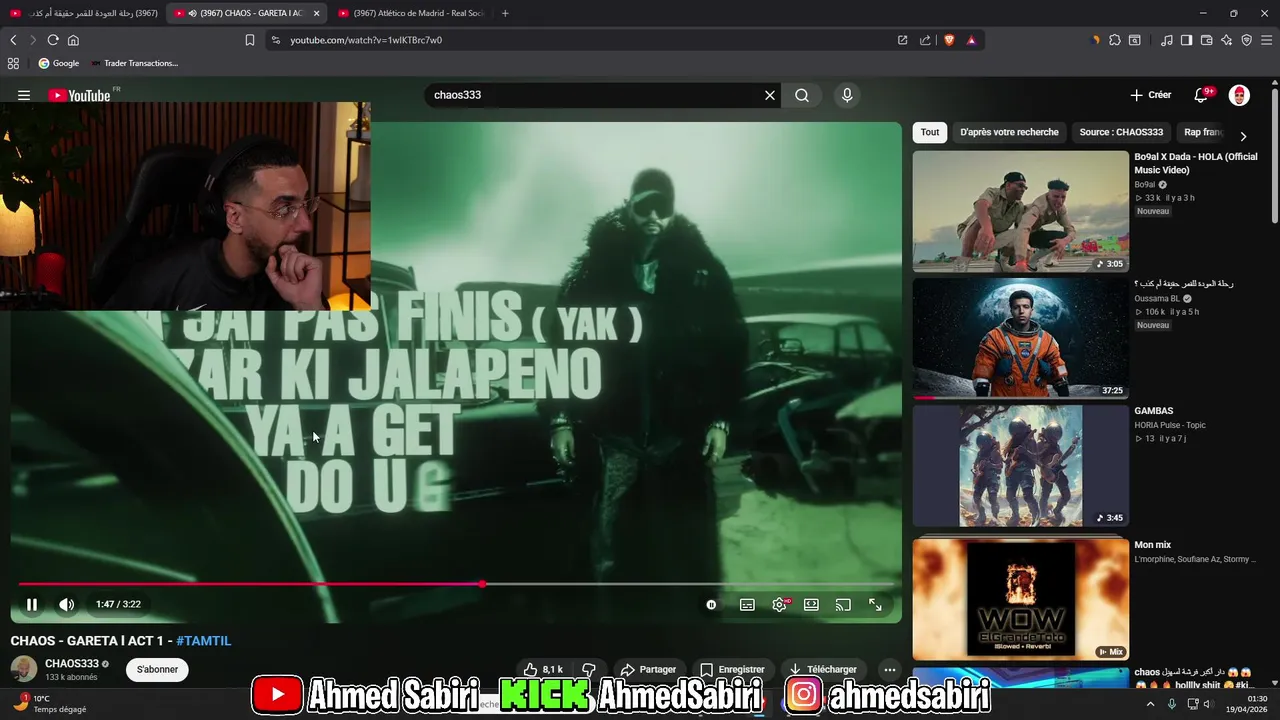1280x720 pixels.
Task: Toggle the autoplay switch in player
Action: [711, 604]
